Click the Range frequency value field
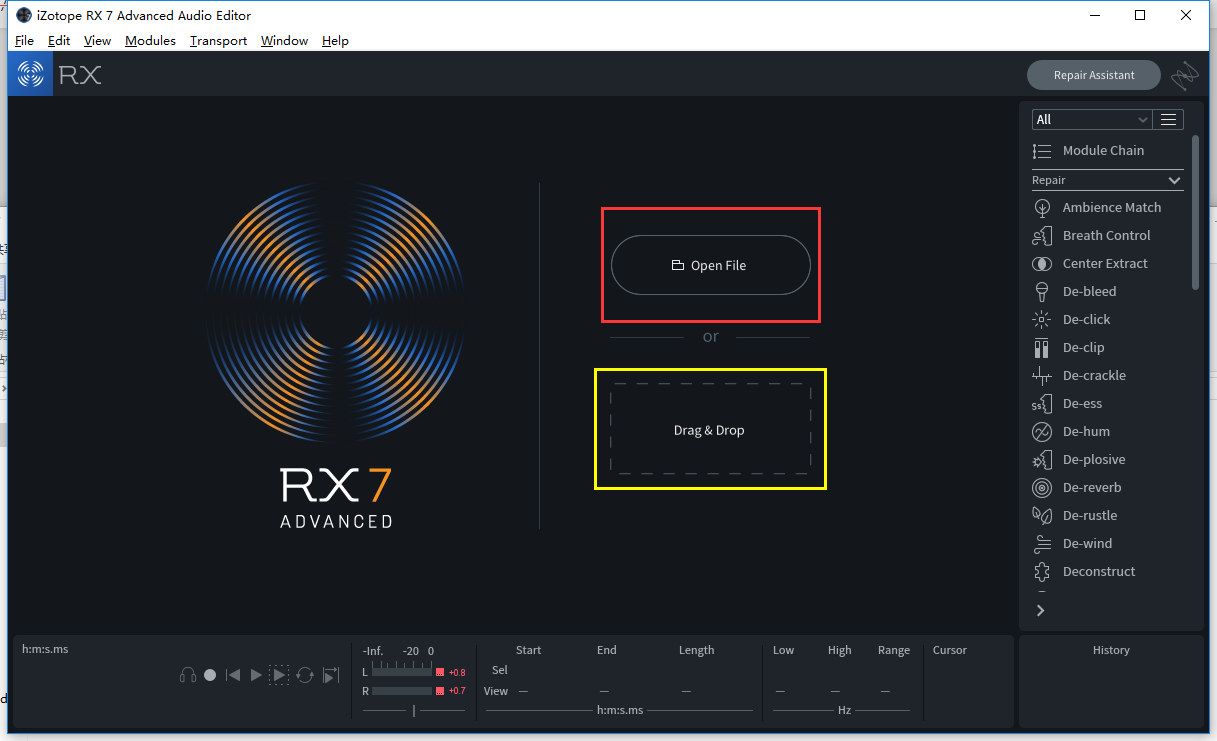Image resolution: width=1217 pixels, height=741 pixels. pyautogui.click(x=885, y=691)
